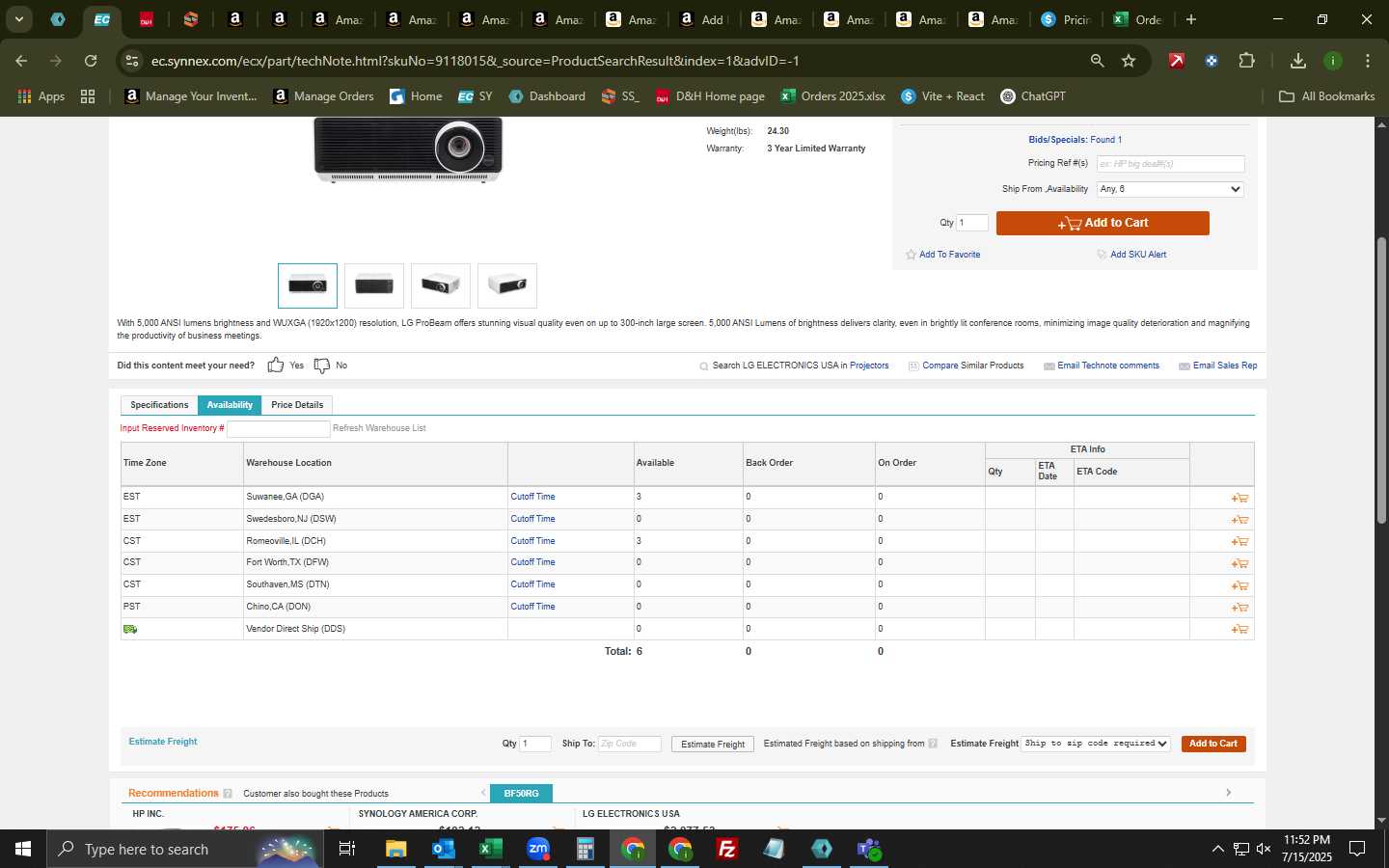Add Vendor Direct Ship row to cart
The height and width of the screenshot is (868, 1389).
click(x=1239, y=630)
